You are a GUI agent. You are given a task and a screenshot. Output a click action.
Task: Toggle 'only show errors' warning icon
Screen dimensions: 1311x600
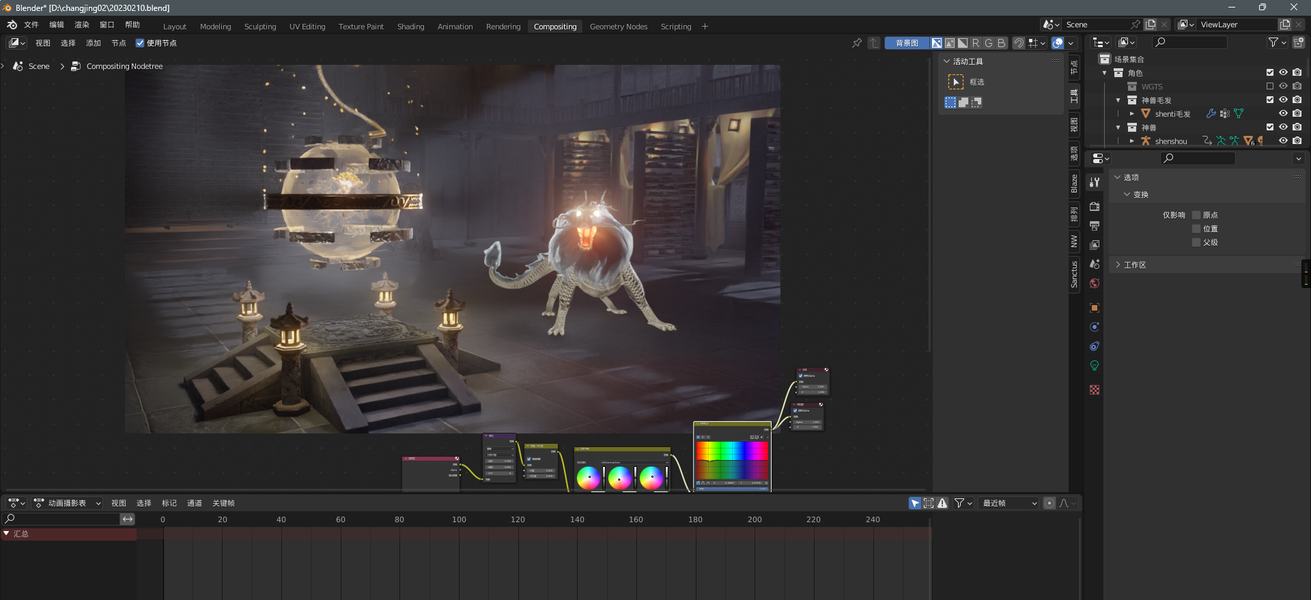pos(942,503)
